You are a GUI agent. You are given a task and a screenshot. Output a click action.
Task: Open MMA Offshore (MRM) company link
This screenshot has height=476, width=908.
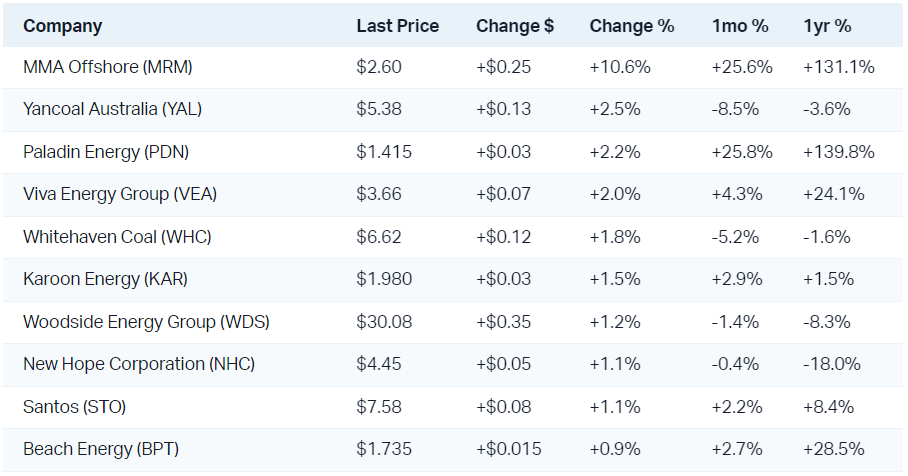click(108, 68)
